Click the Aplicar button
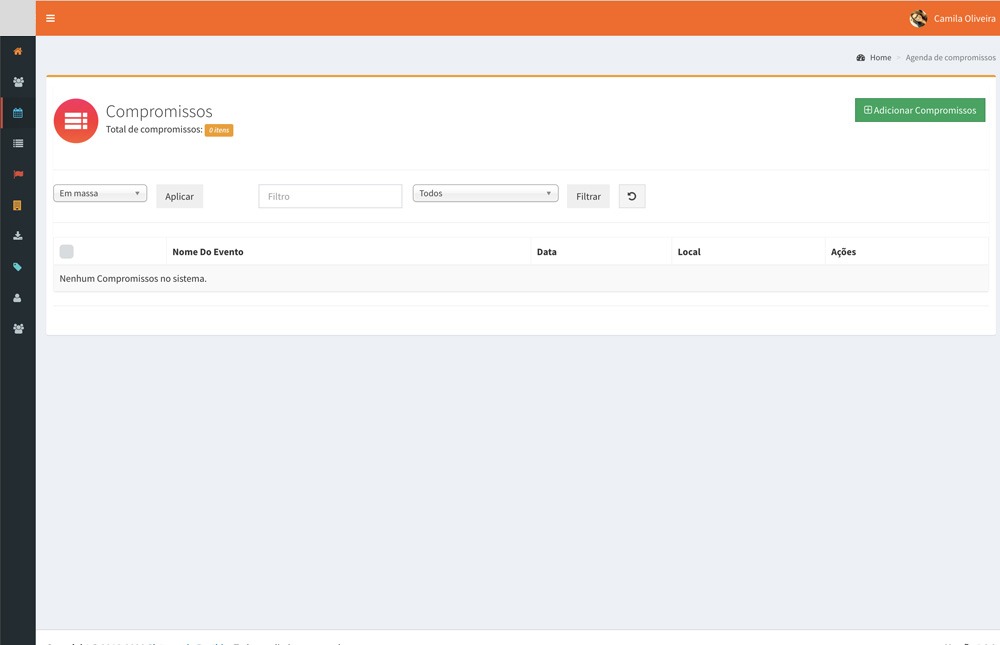1000x645 pixels. tap(179, 196)
